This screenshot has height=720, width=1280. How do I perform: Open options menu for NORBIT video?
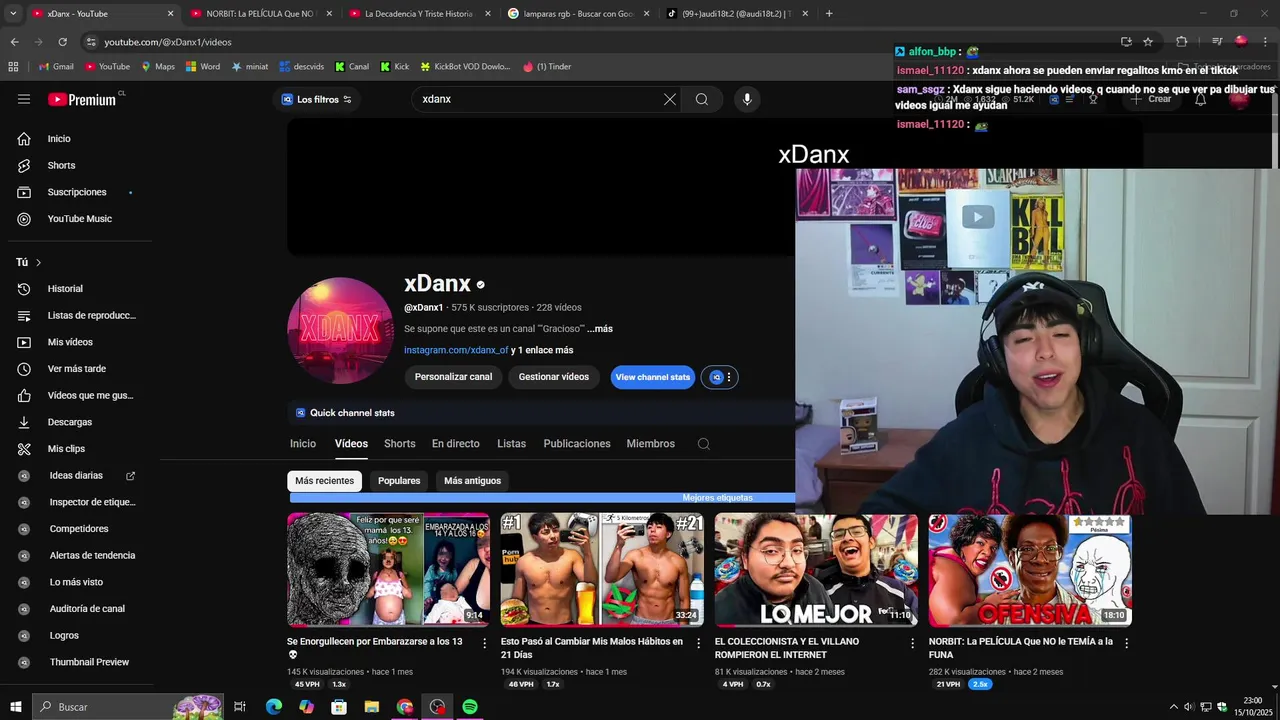1126,643
